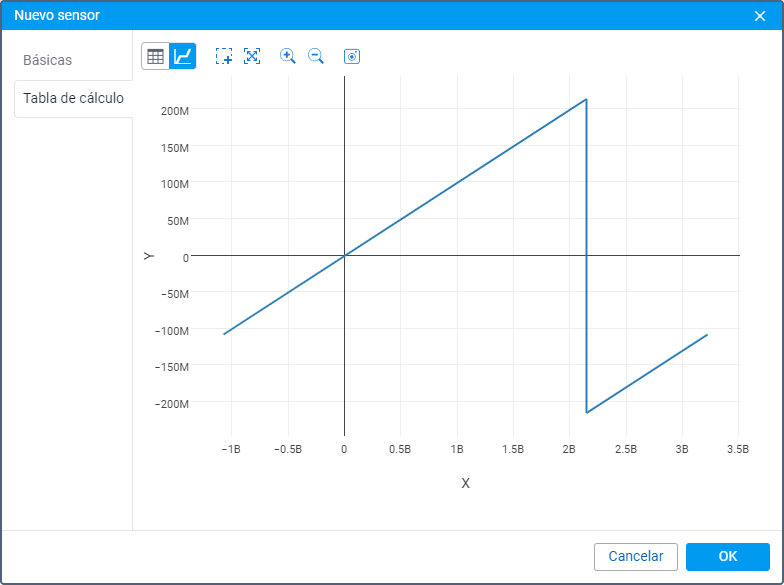Reset chart zoom to fit all

click(x=252, y=56)
